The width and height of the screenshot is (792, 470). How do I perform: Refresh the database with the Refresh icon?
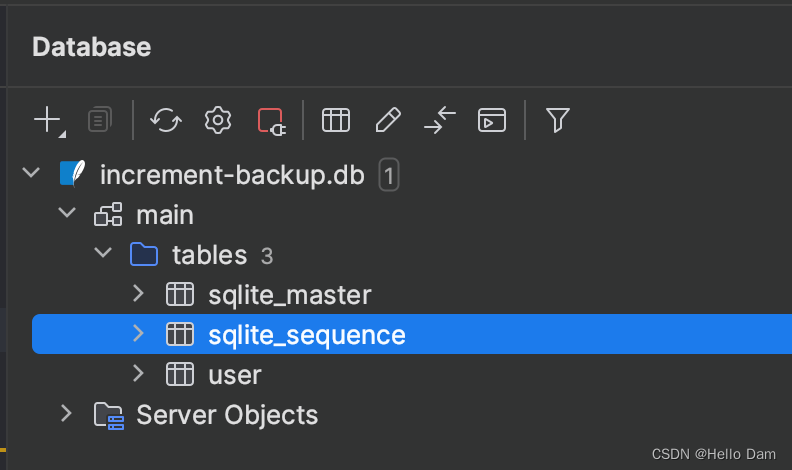click(x=166, y=120)
